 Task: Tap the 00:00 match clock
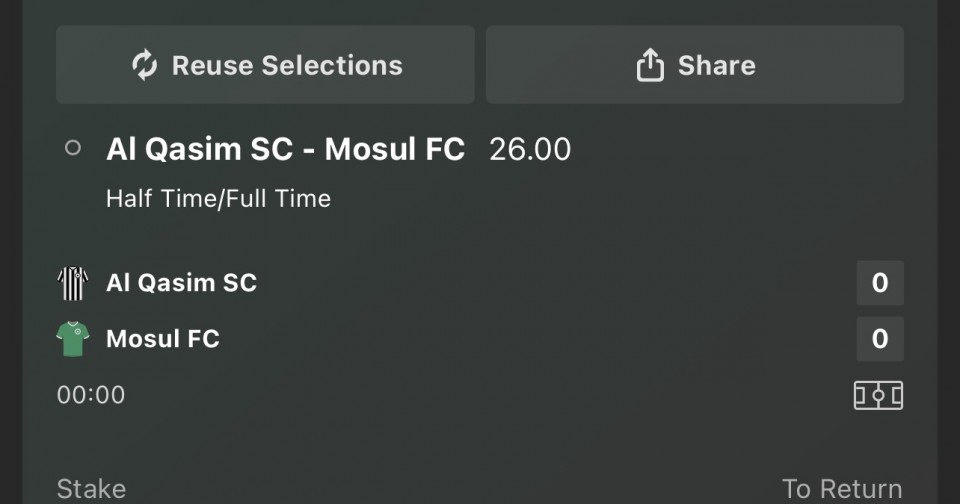[91, 395]
